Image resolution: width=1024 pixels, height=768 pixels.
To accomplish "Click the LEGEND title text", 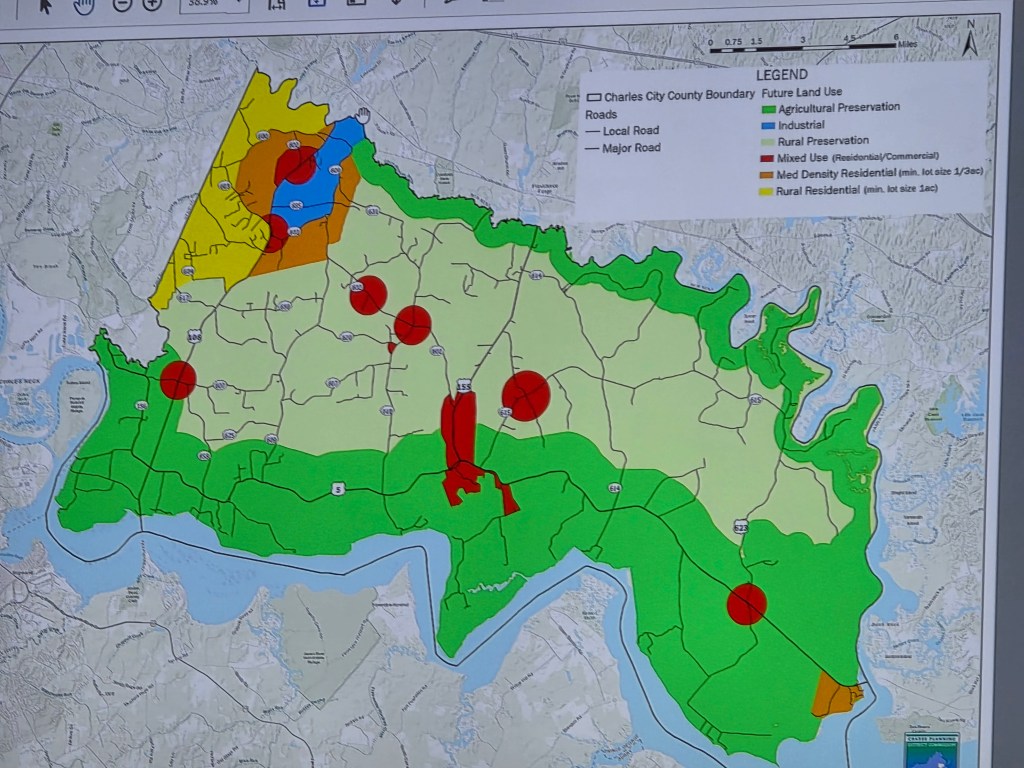I will [x=782, y=75].
